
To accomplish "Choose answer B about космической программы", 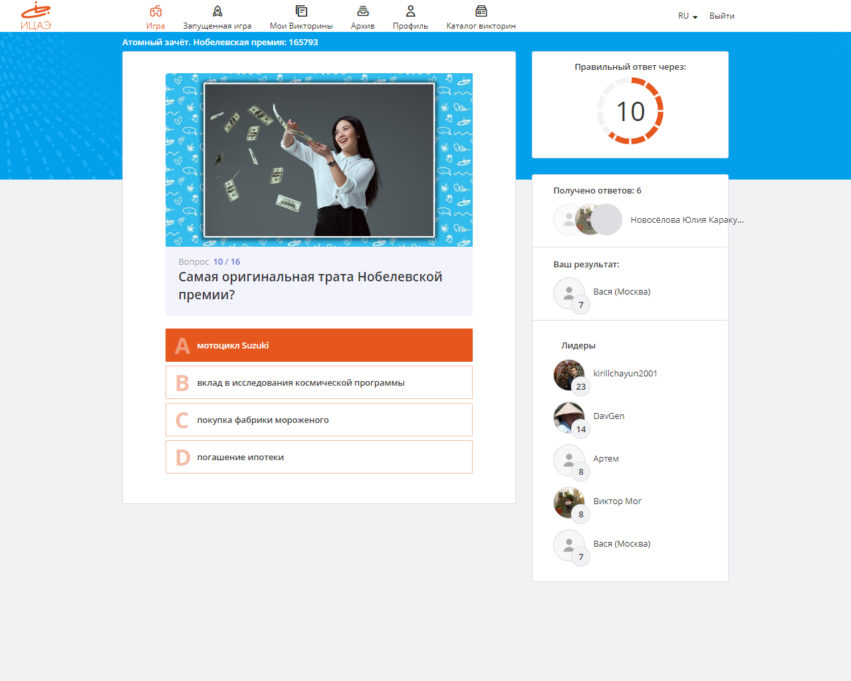I will coord(319,382).
